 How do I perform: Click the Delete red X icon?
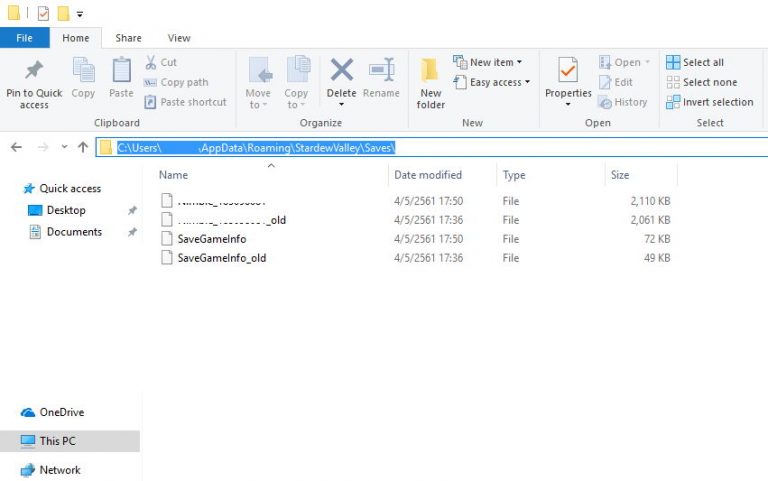[x=341, y=70]
